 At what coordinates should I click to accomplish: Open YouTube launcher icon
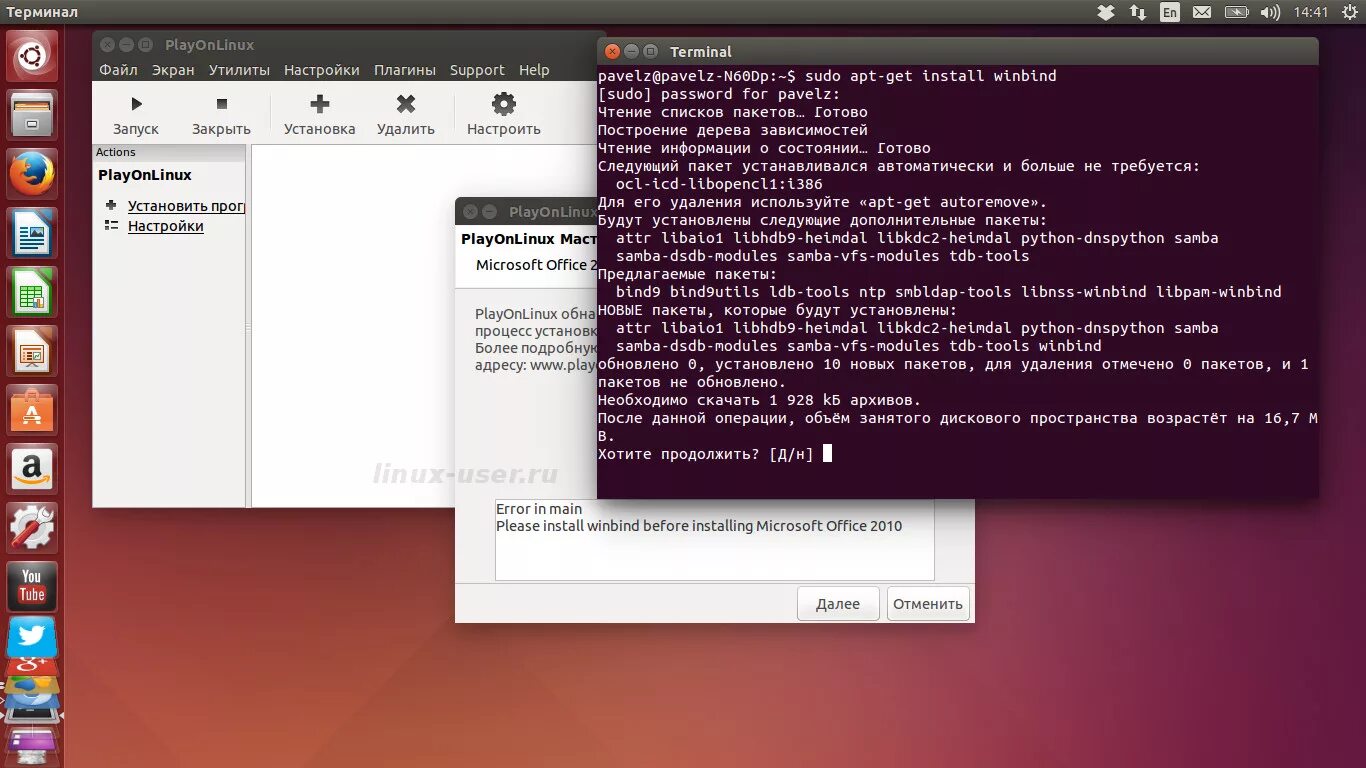[x=32, y=587]
